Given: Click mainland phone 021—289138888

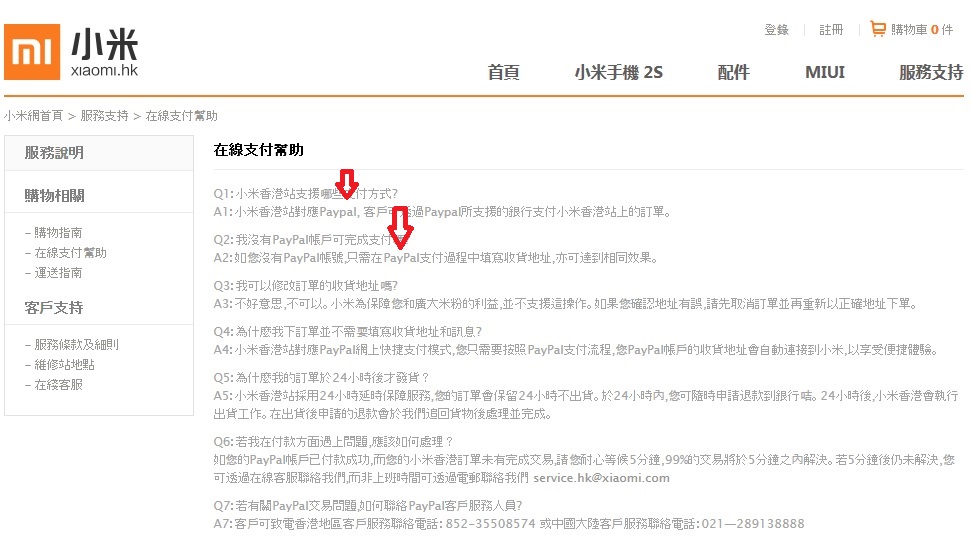Looking at the screenshot, I should (x=753, y=524).
